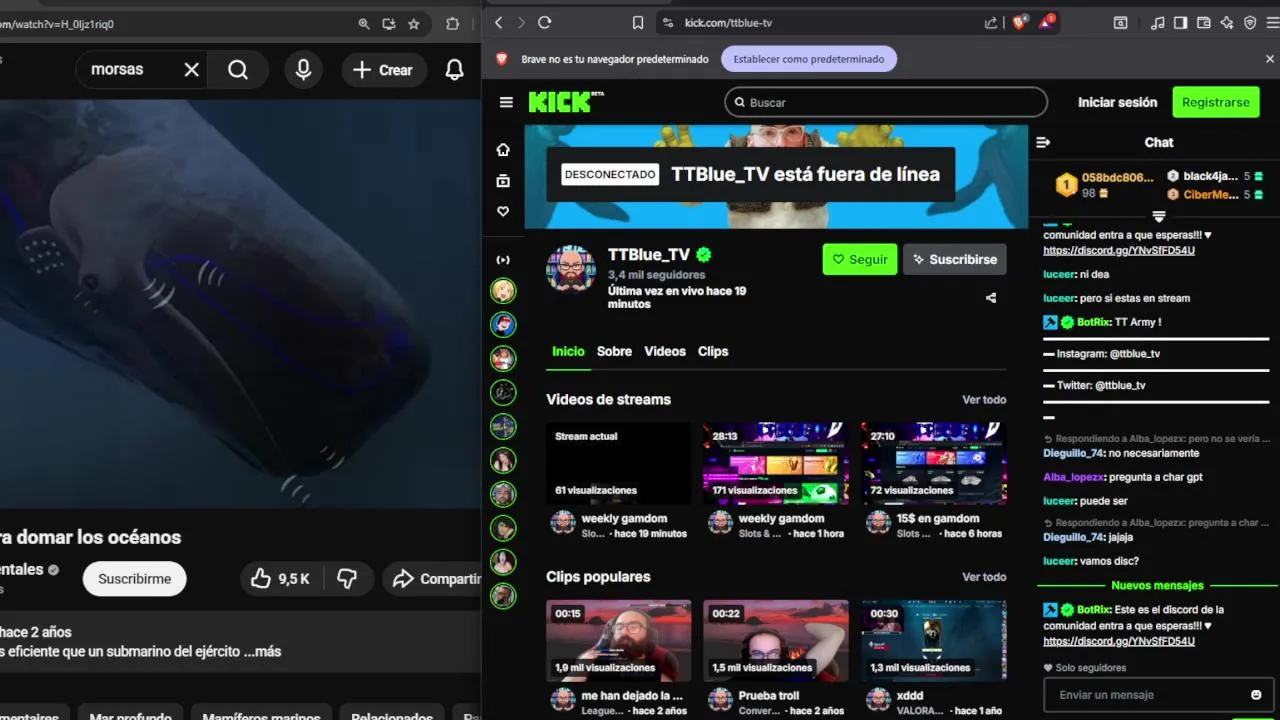Click Suscribirse on TTBlue_TV channel
The image size is (1280, 720).
(x=955, y=259)
